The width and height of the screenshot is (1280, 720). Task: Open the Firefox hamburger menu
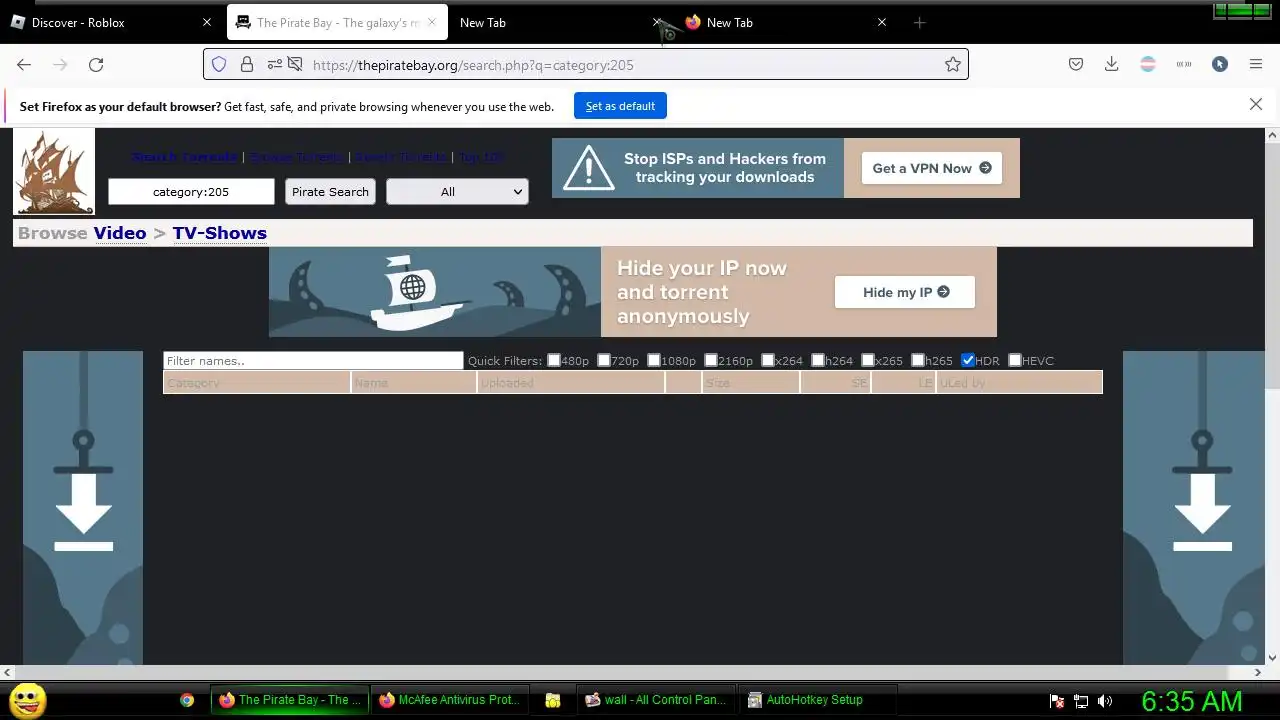coord(1256,64)
